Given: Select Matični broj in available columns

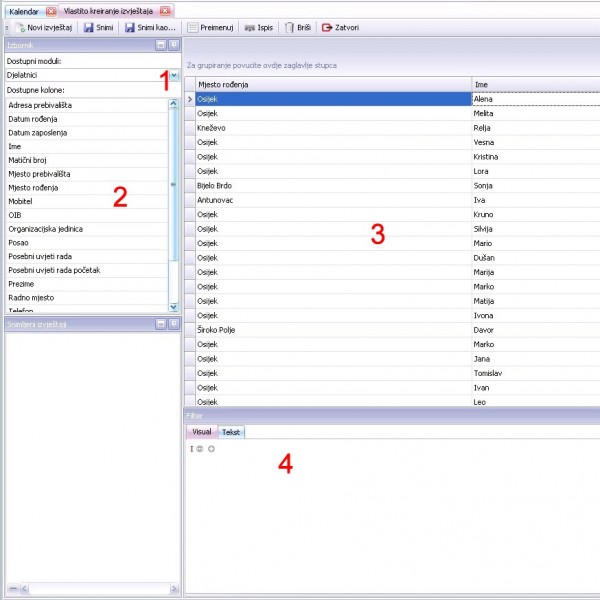Looking at the screenshot, I should 87,160.
